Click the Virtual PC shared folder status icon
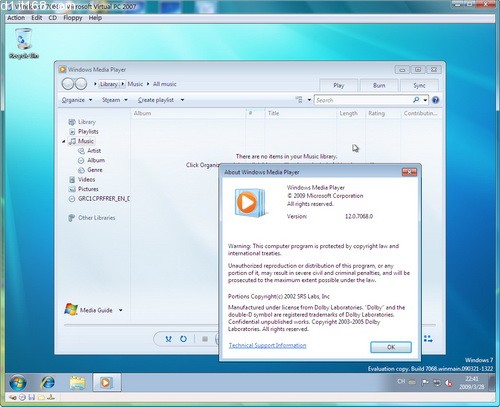 coord(41,397)
